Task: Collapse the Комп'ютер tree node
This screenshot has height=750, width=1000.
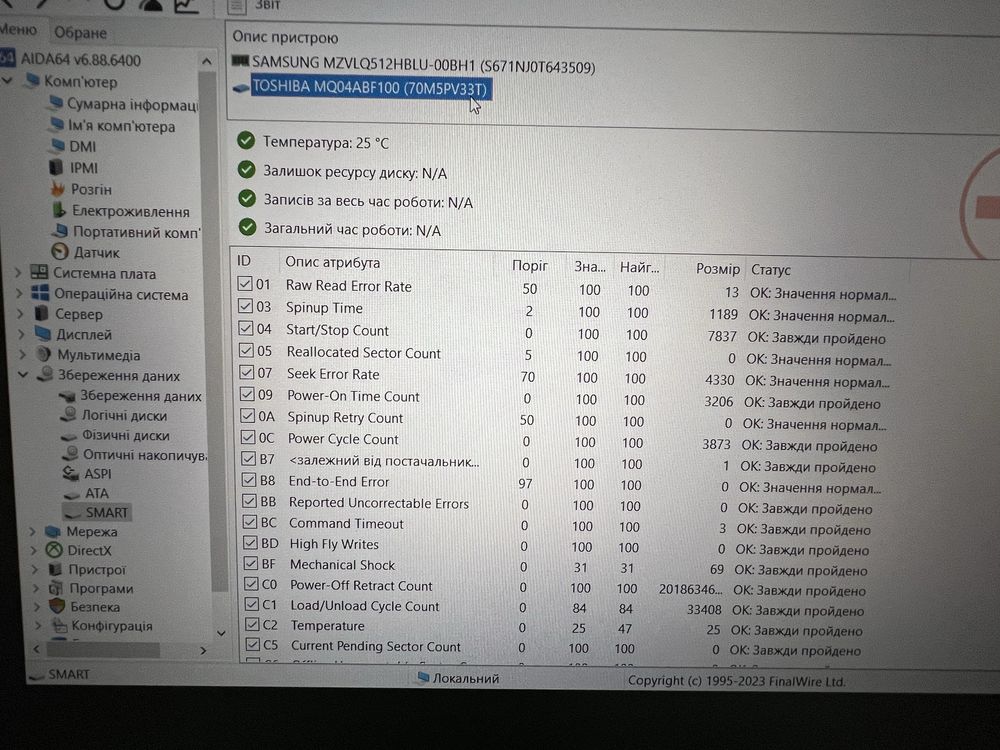Action: pyautogui.click(x=8, y=81)
